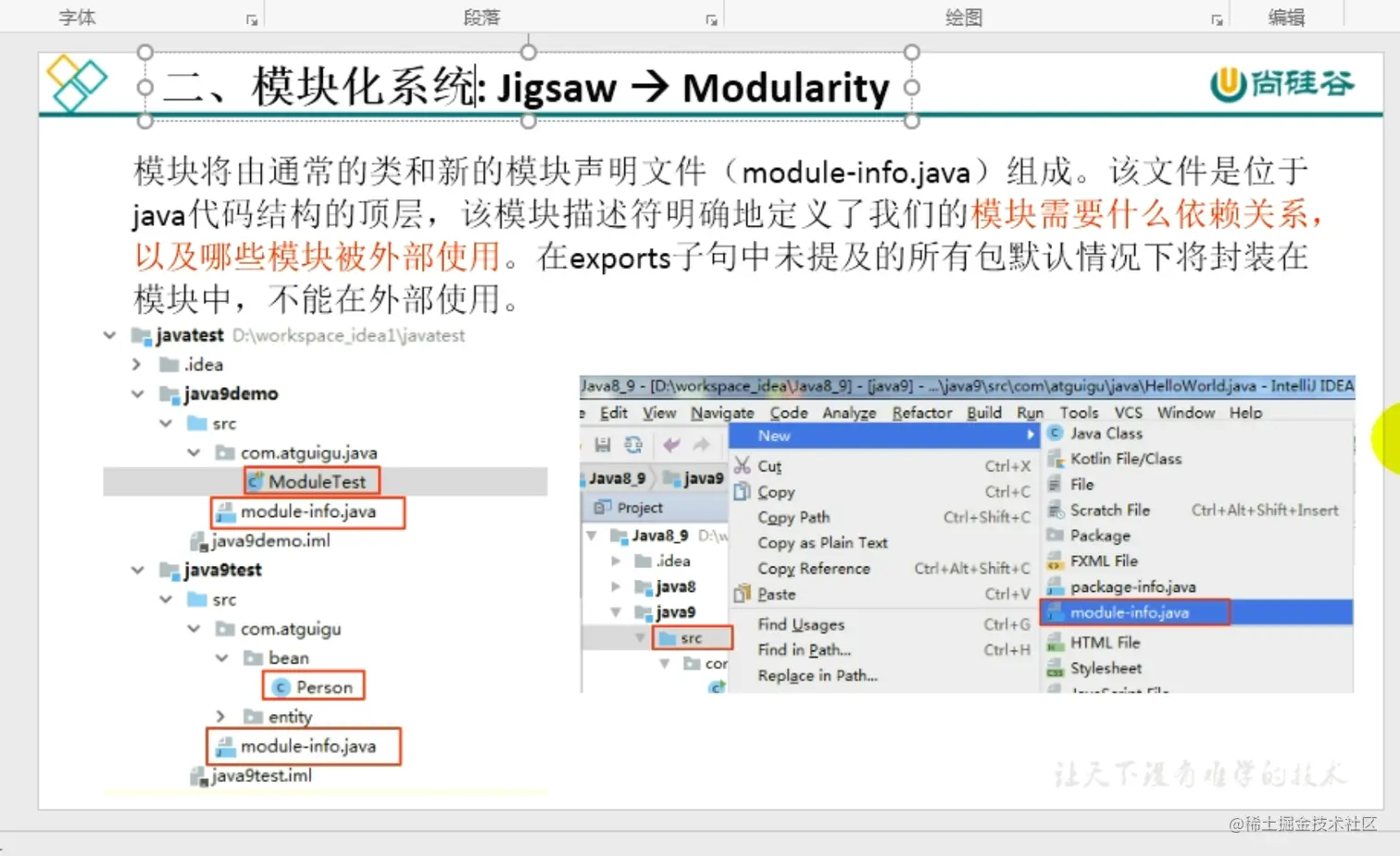Click the Scratch File icon in submenu
Image resolution: width=1400 pixels, height=856 pixels.
(x=1055, y=510)
